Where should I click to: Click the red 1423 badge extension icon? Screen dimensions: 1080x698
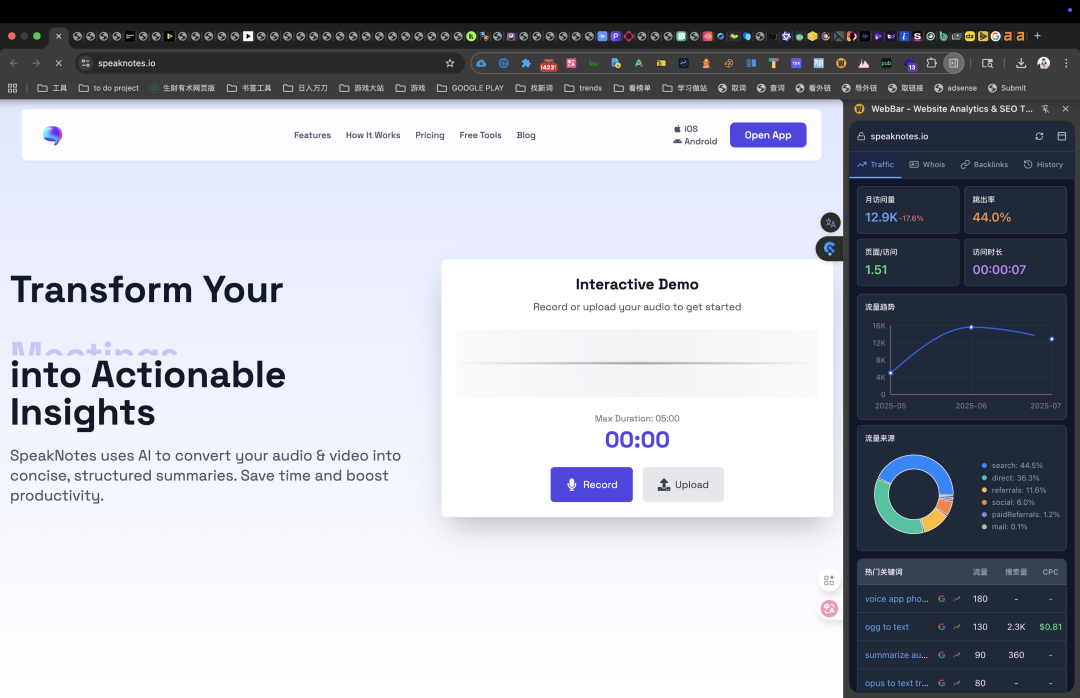coord(548,64)
